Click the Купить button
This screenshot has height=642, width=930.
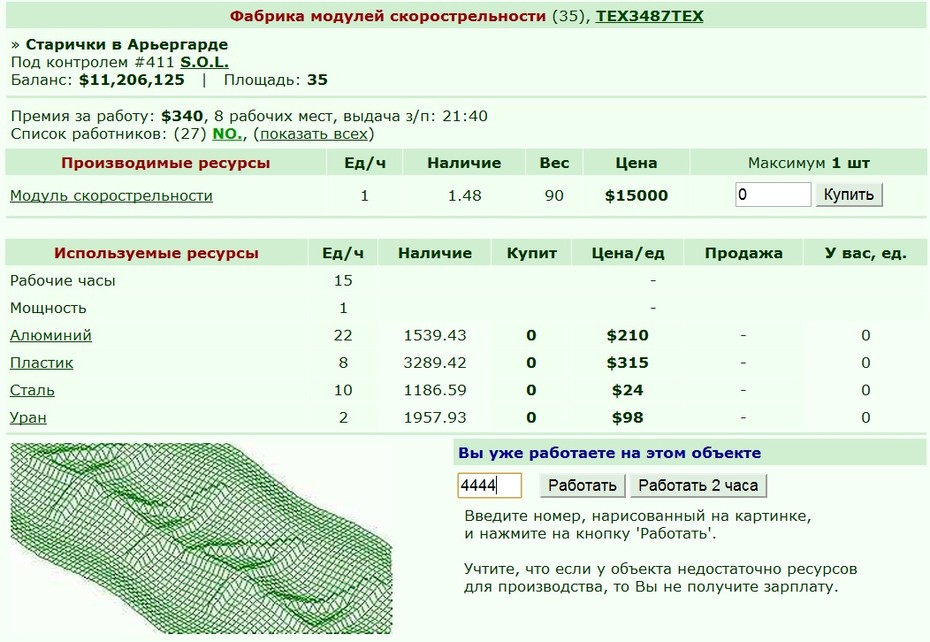[x=849, y=195]
